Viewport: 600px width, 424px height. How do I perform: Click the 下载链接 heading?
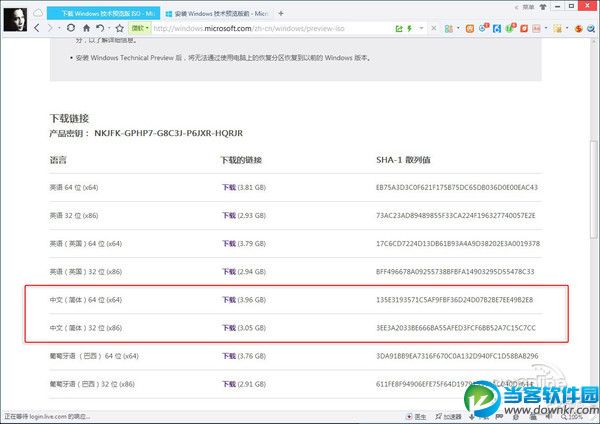click(69, 118)
